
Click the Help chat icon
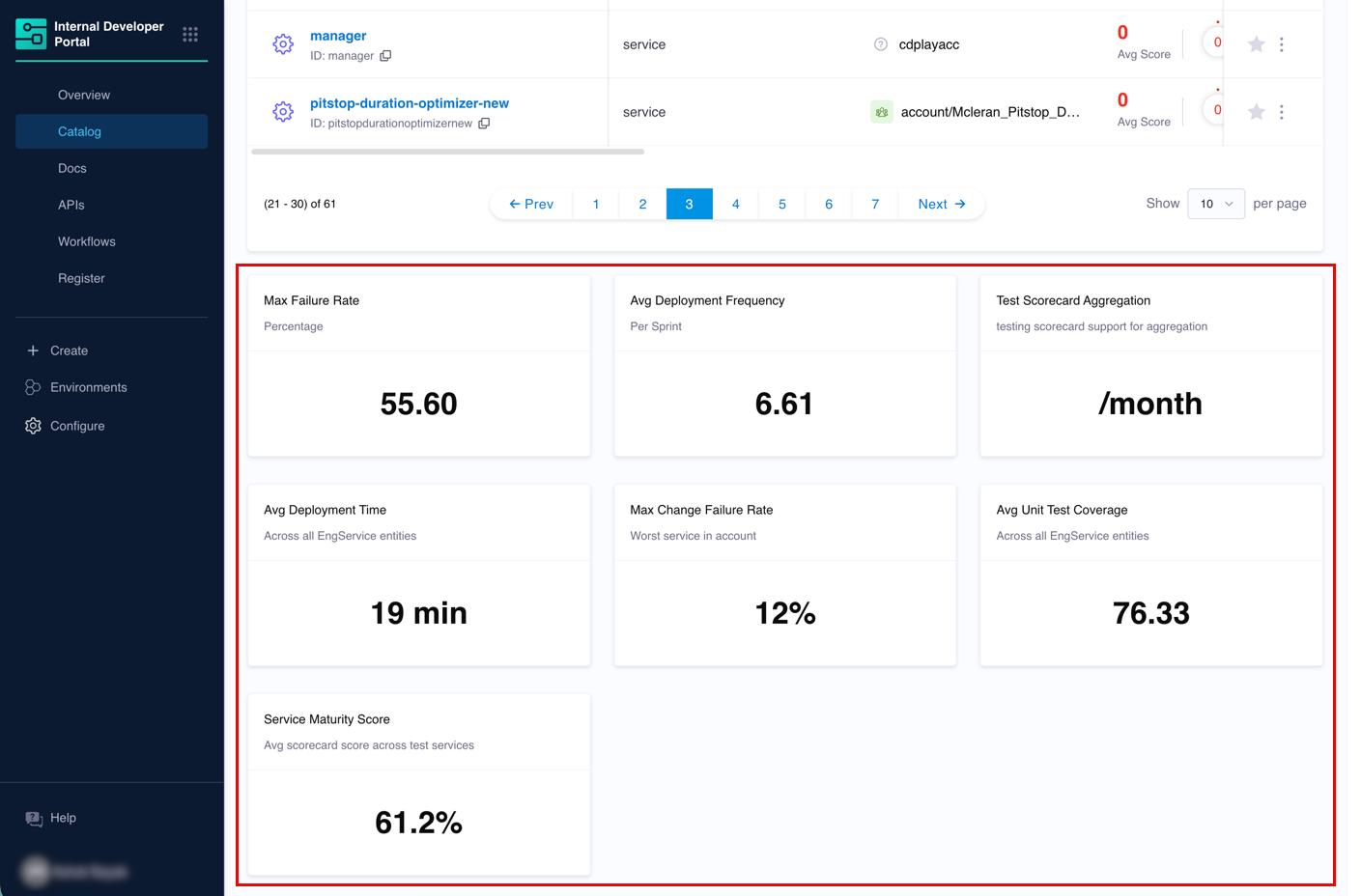pyautogui.click(x=34, y=819)
